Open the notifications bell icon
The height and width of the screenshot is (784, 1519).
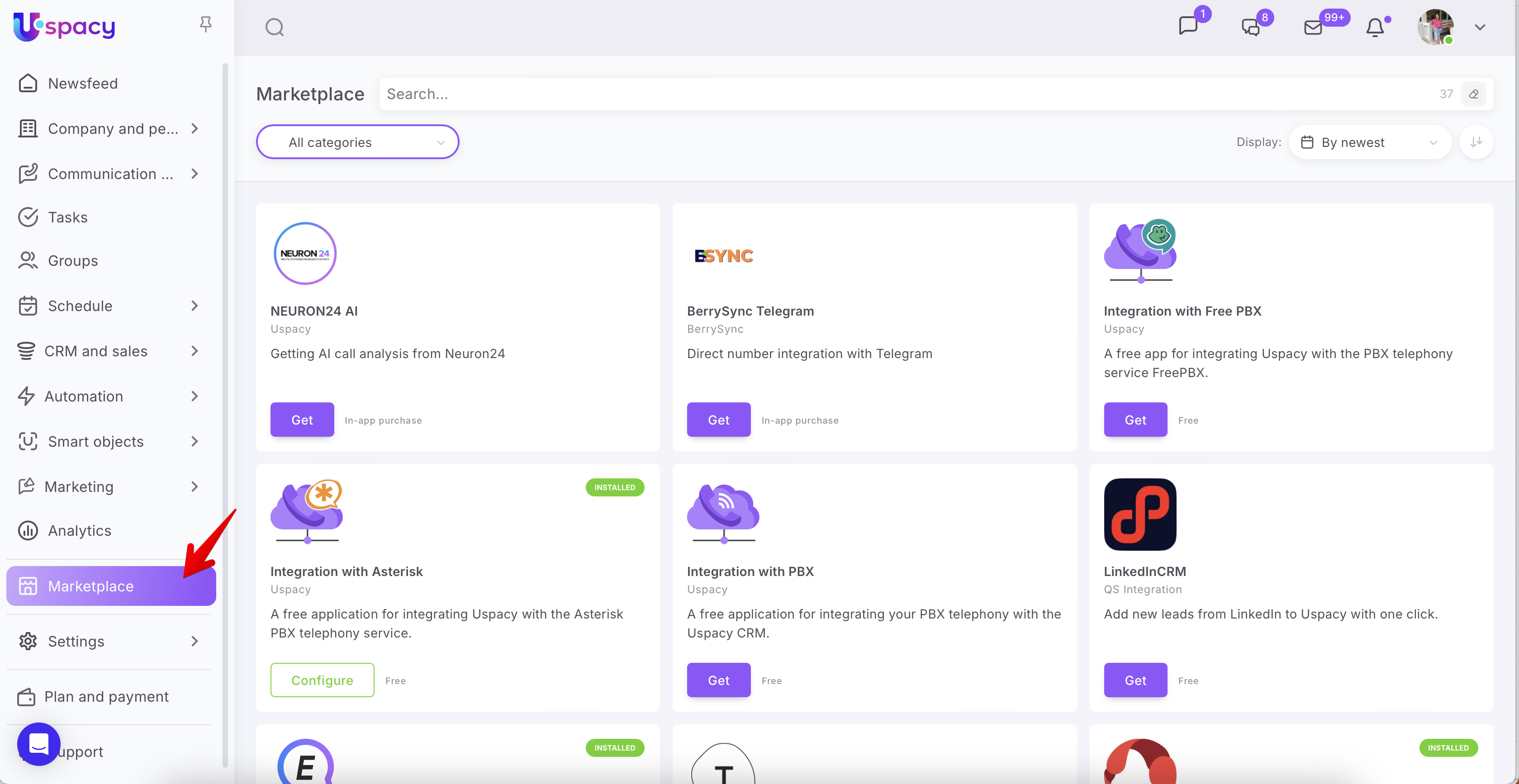(x=1375, y=27)
